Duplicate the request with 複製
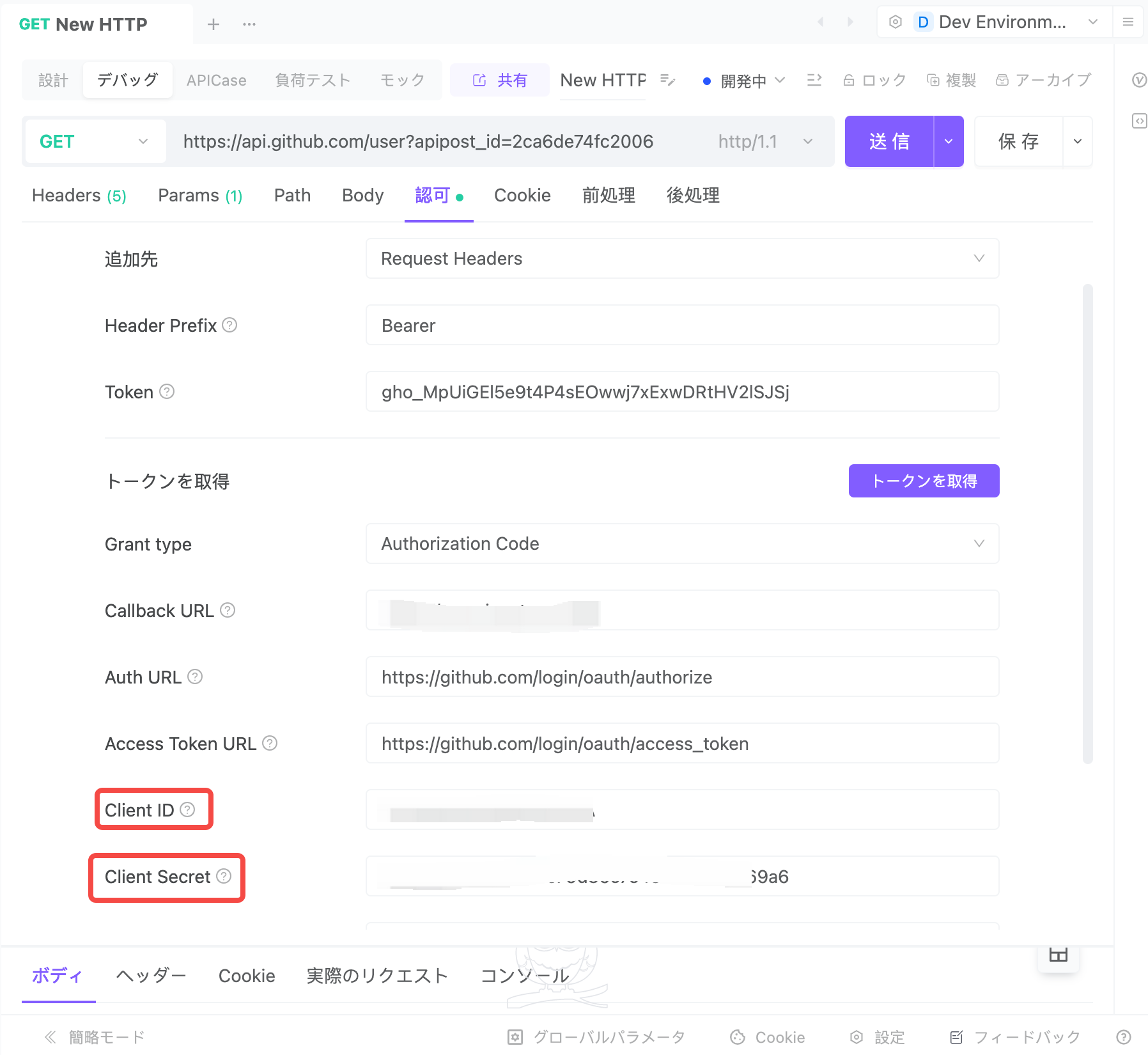 952,80
